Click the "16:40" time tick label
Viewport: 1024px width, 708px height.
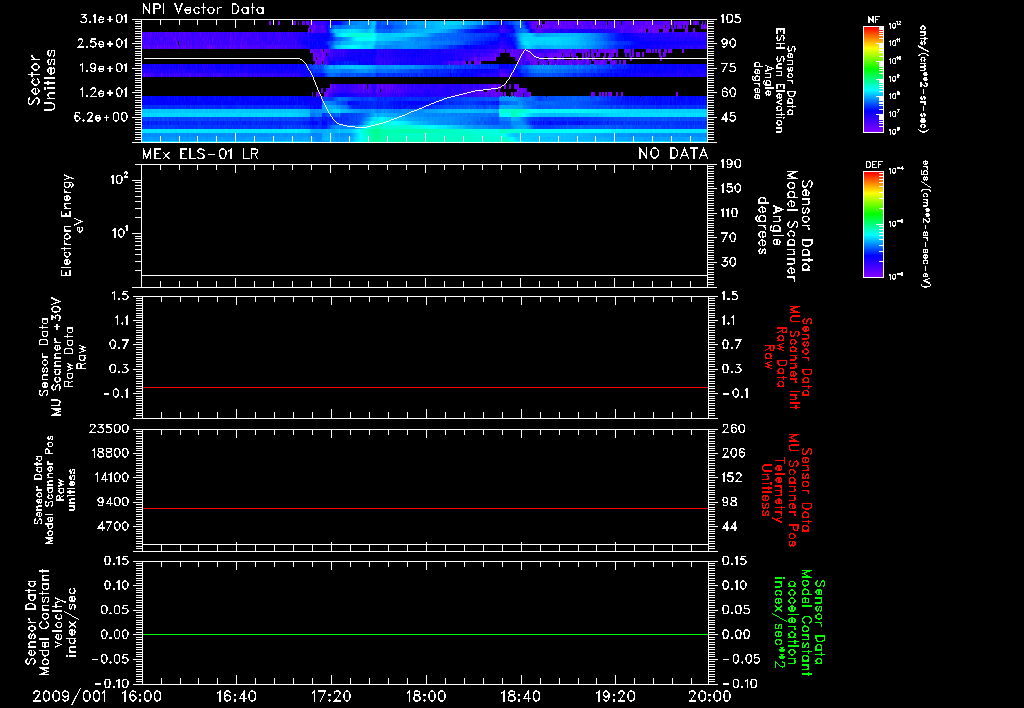coord(236,697)
